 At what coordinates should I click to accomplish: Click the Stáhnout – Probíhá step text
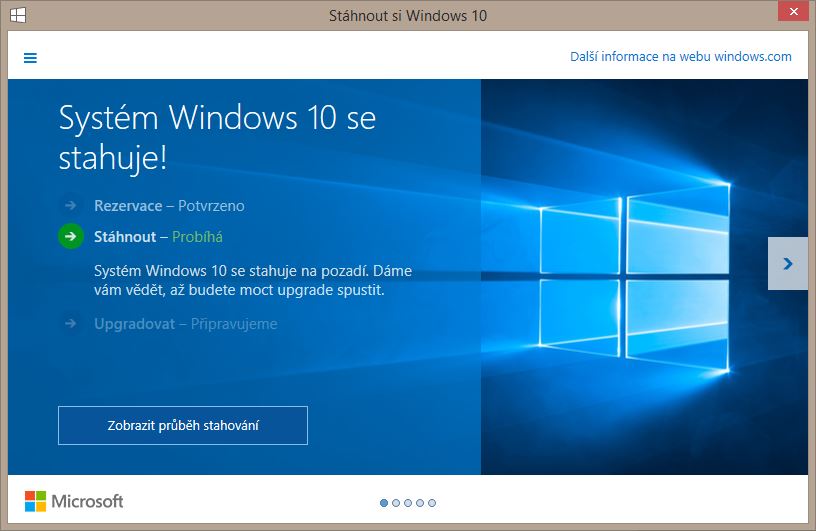point(158,237)
